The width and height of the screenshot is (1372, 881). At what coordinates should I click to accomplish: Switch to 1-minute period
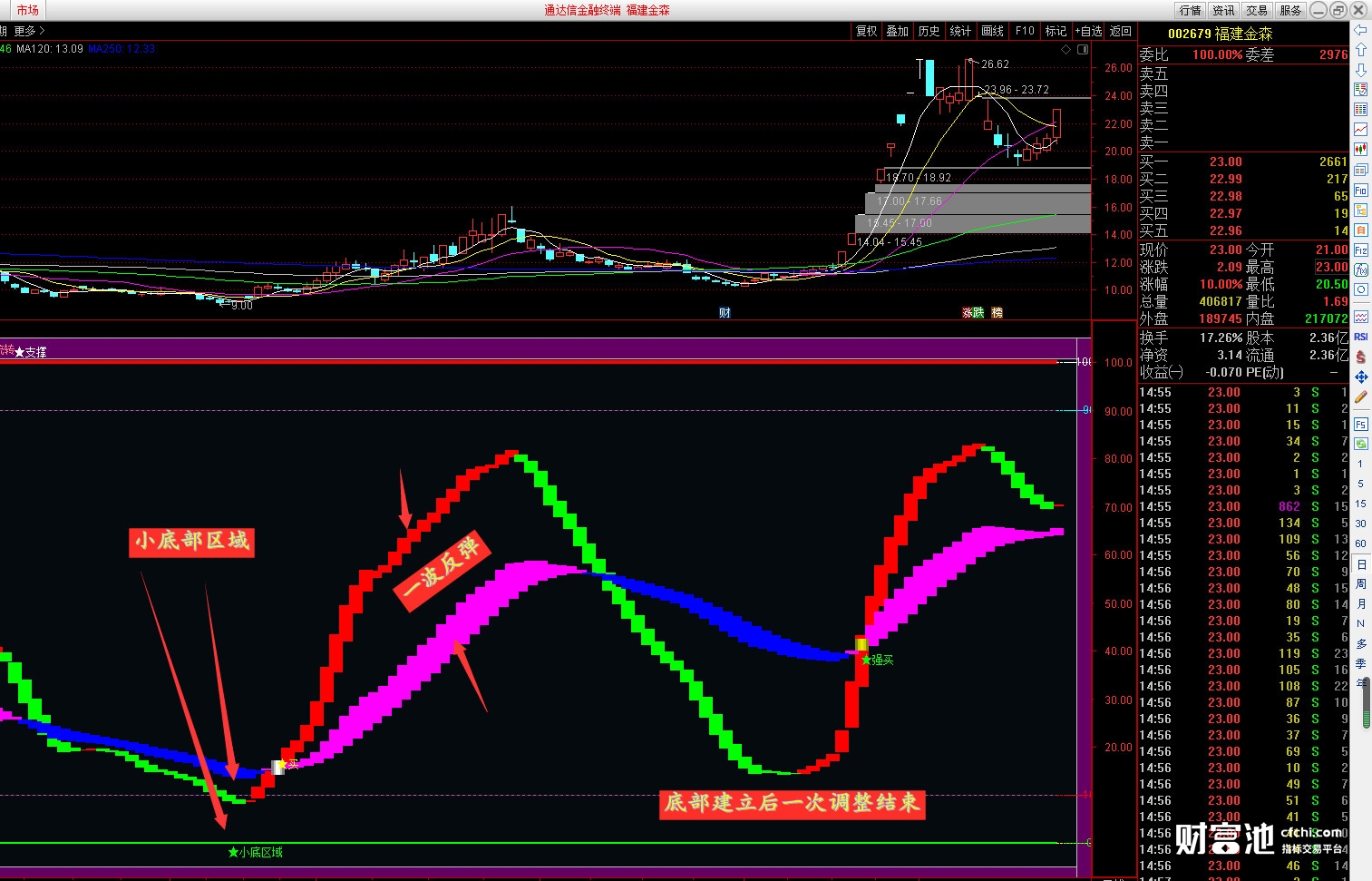(x=1360, y=464)
